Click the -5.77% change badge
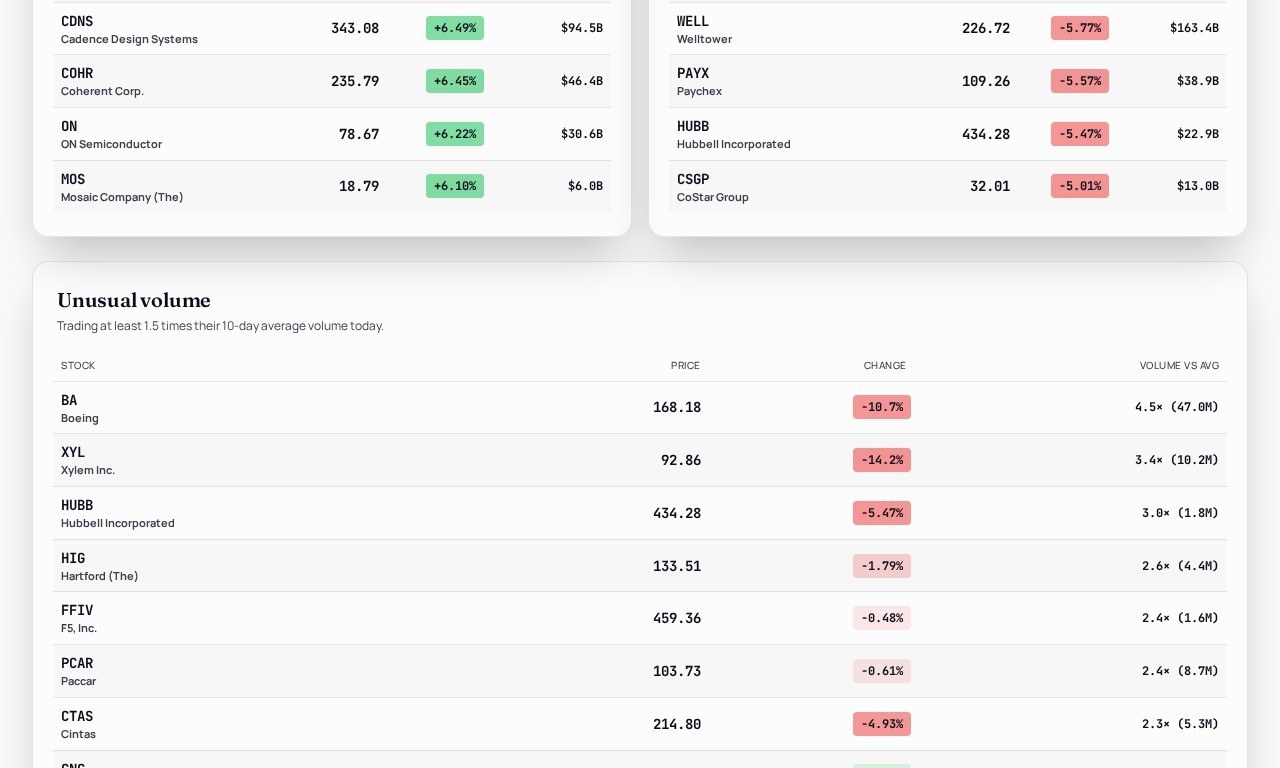Viewport: 1280px width, 768px height. tap(1080, 28)
